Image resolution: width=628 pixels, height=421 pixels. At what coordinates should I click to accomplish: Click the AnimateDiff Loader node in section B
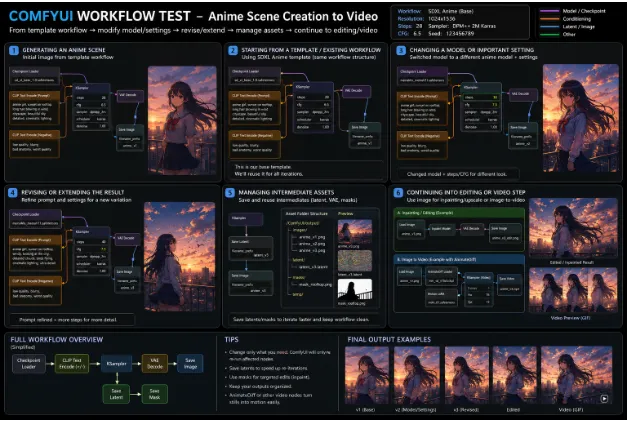coord(441,276)
